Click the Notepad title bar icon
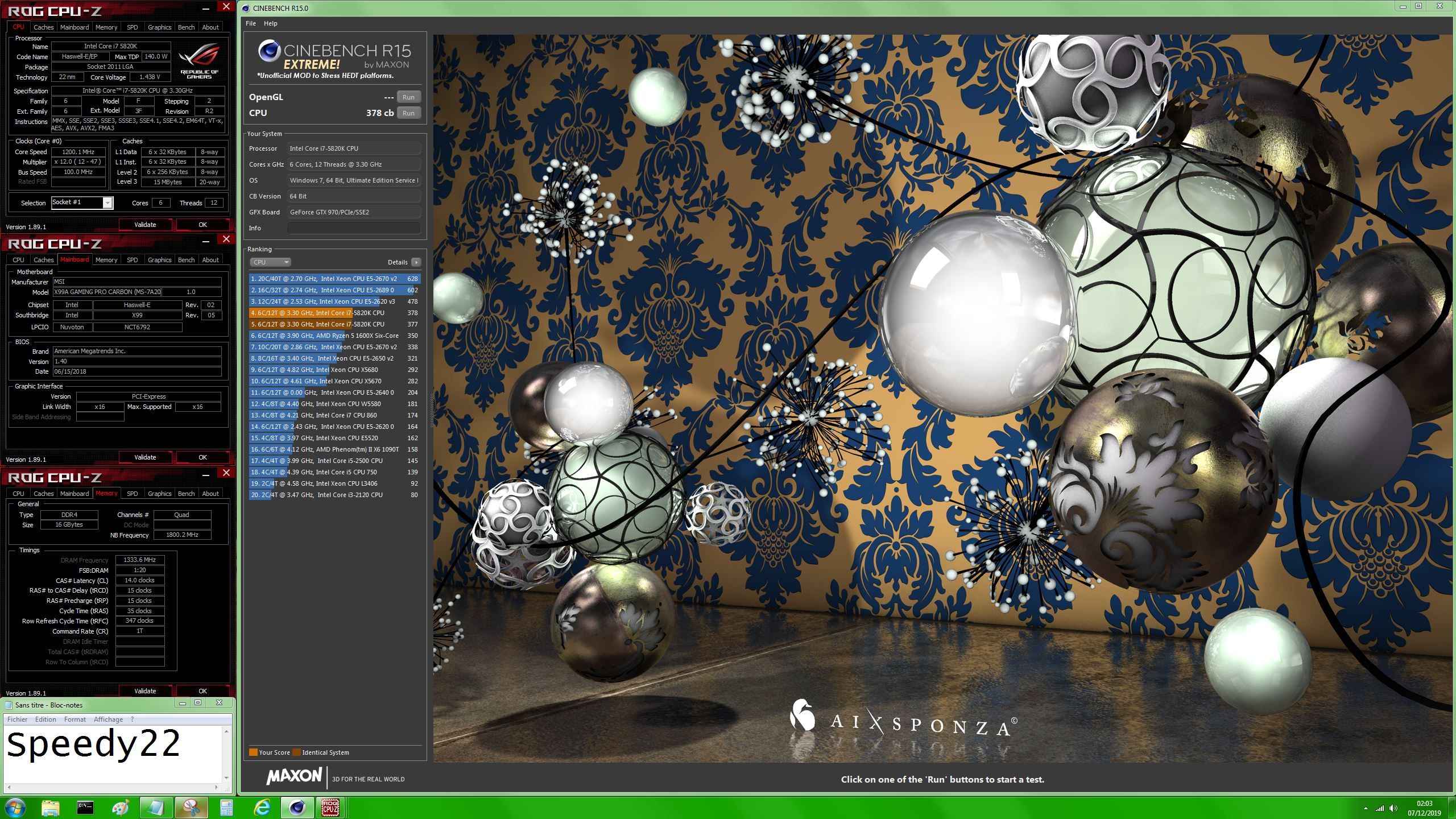The height and width of the screenshot is (819, 1456). (x=9, y=705)
